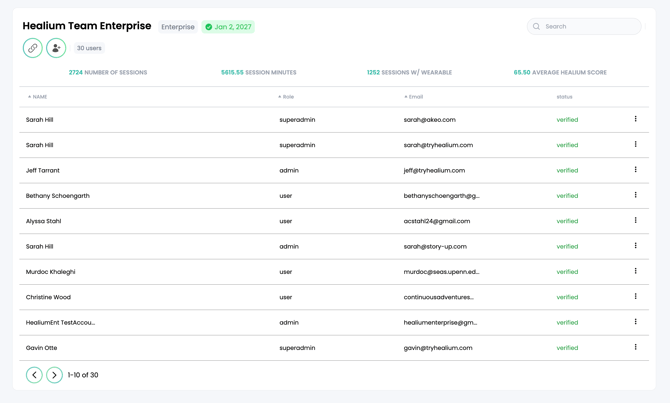Sort the table by NAME column

38,97
